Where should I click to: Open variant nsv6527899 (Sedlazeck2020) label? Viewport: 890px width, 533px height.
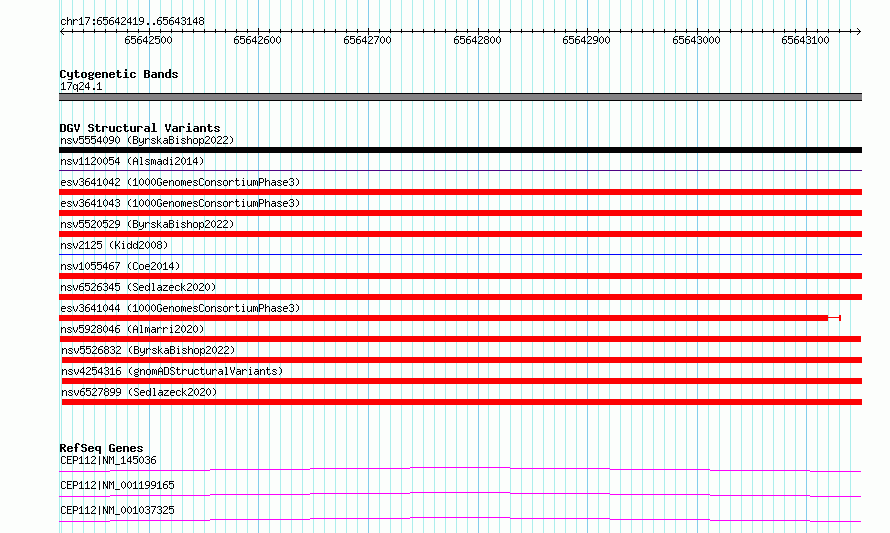point(139,392)
